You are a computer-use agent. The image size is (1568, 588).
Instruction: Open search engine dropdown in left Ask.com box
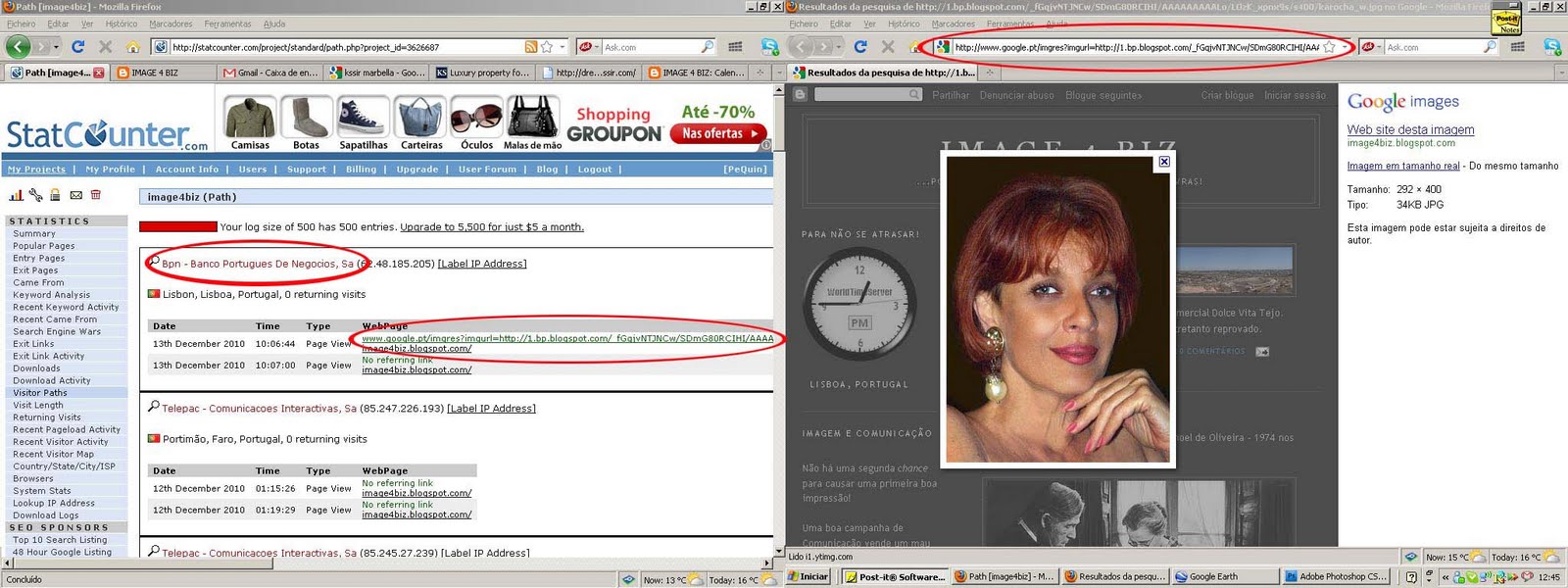[x=597, y=47]
